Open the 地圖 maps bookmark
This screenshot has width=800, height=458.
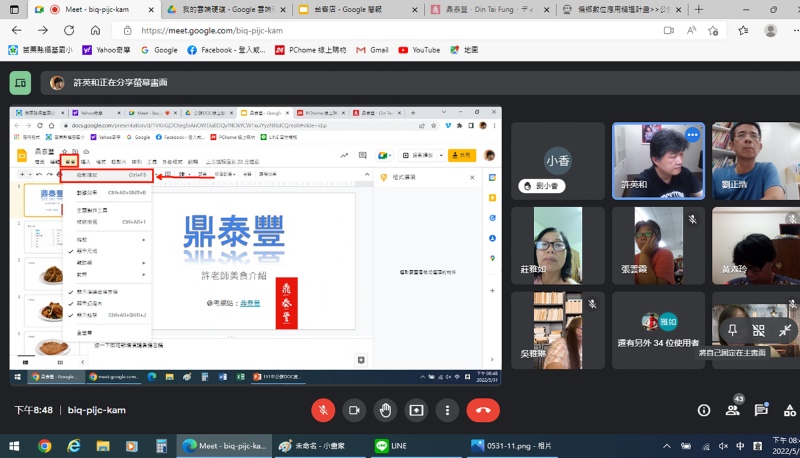click(x=464, y=50)
